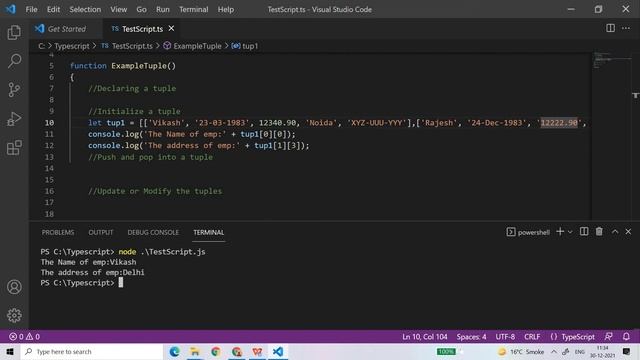Click the '//Update or Modify the tuples' comment
Viewport: 640px width, 360px height.
155,191
